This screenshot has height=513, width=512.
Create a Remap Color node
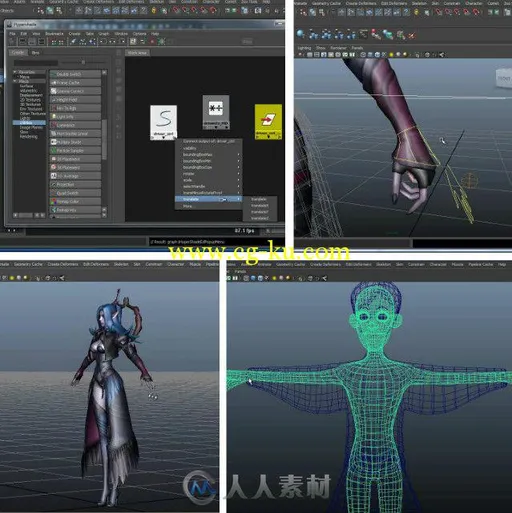[75, 202]
